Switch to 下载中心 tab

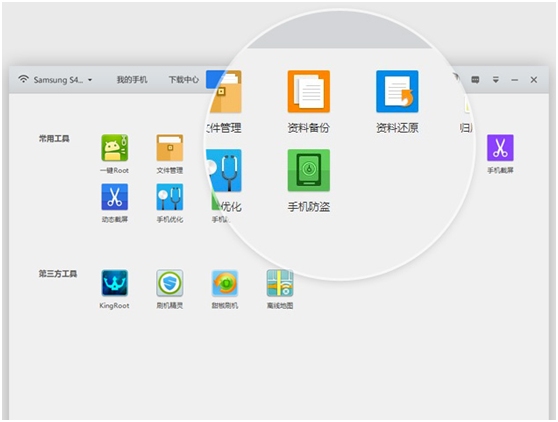click(184, 79)
